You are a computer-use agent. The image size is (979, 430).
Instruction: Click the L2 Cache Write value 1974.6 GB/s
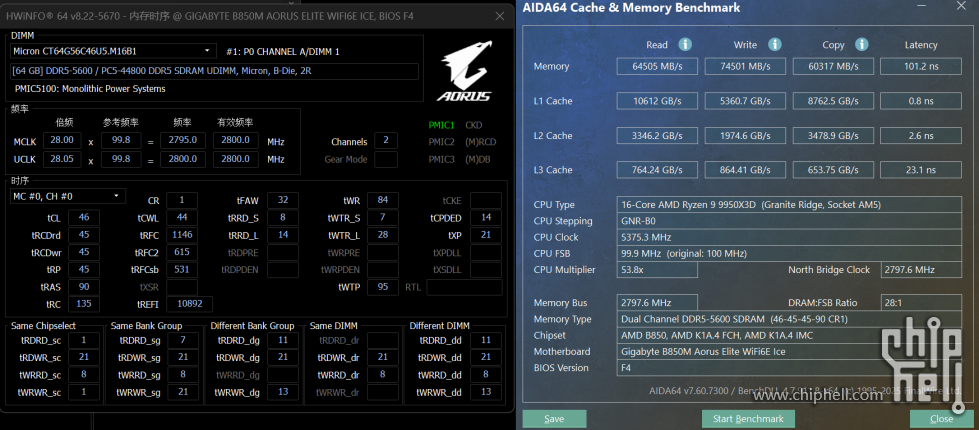746,135
